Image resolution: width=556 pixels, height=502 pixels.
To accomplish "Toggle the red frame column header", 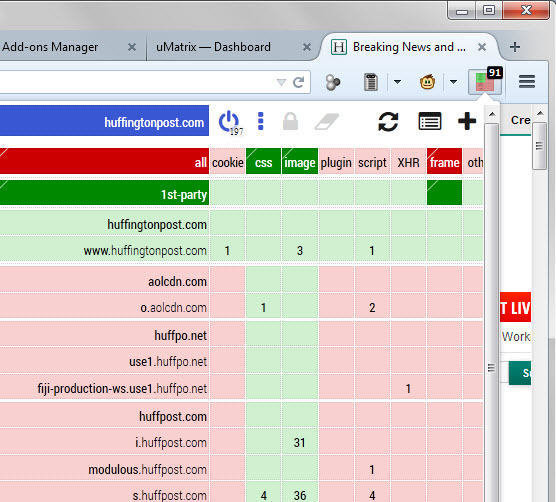I will click(444, 161).
